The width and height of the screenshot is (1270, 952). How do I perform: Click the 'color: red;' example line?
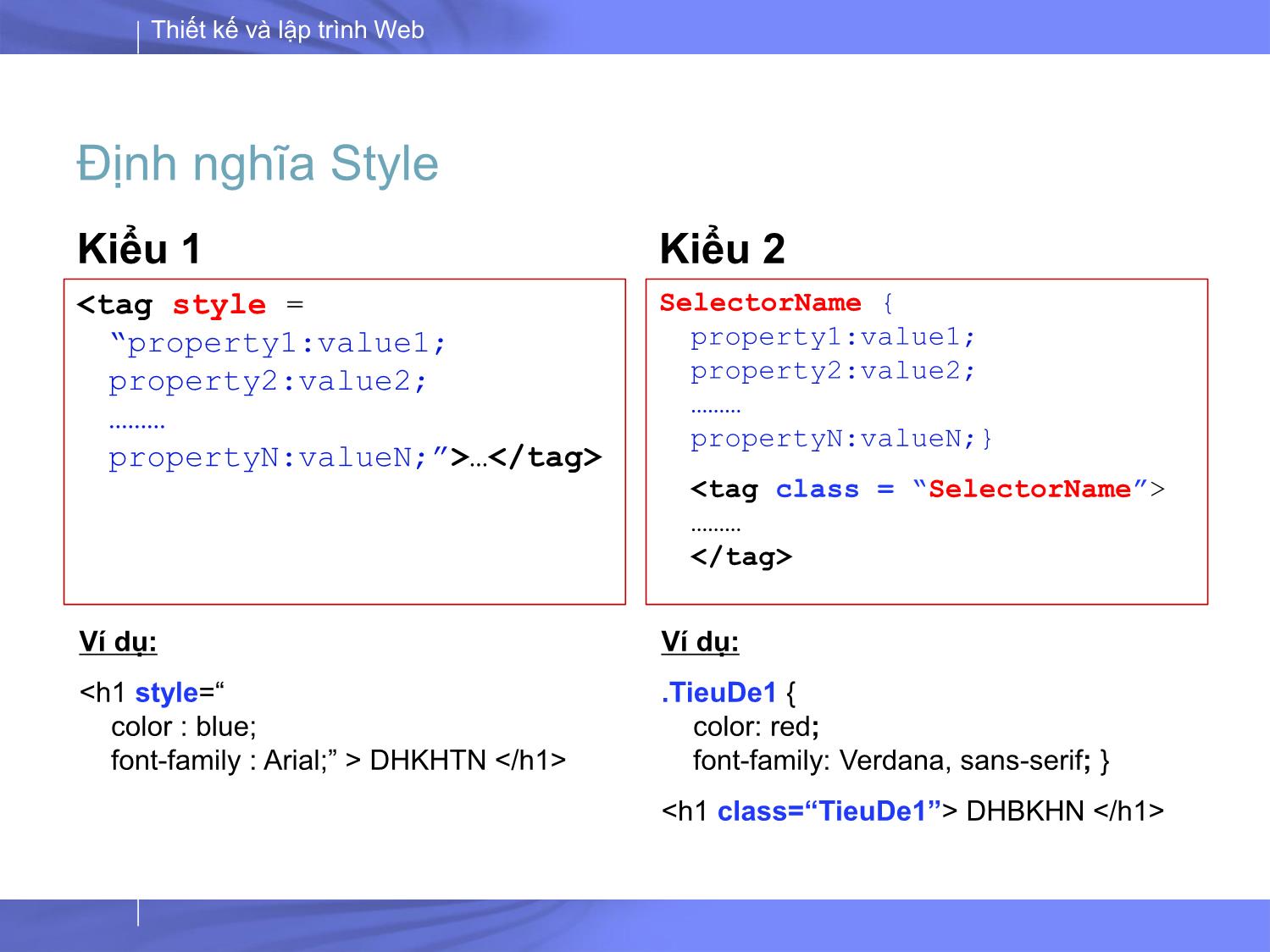757,727
